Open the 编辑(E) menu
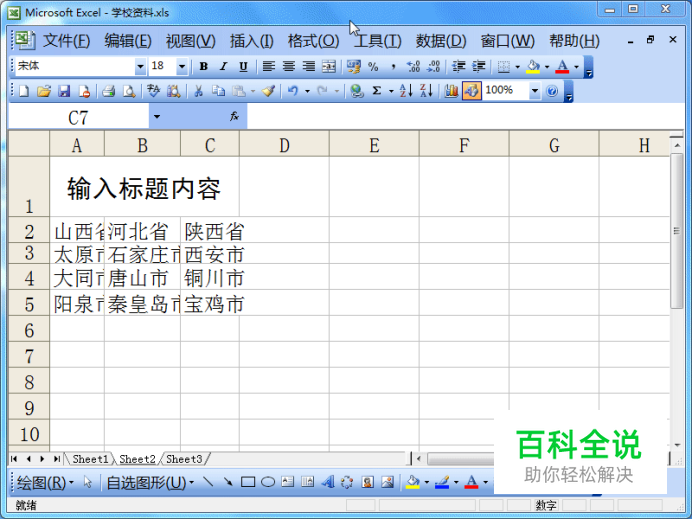Screen dimensions: 692x519 pos(128,41)
